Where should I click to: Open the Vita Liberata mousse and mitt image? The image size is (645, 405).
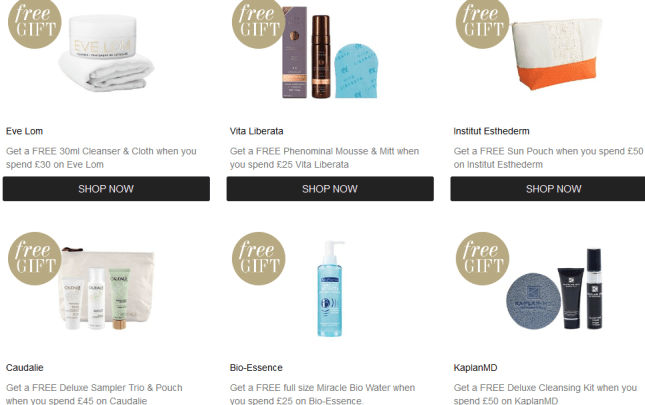[x=329, y=52]
